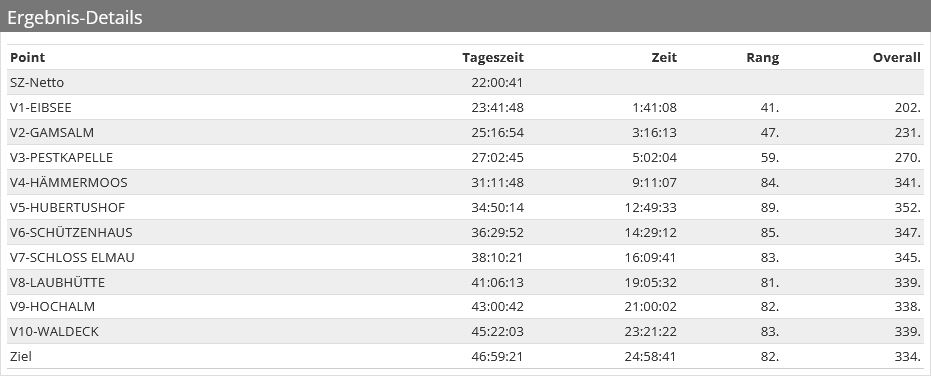Image resolution: width=931 pixels, height=376 pixels.
Task: Select the V1-EIBSEE row label
Action: click(x=41, y=108)
